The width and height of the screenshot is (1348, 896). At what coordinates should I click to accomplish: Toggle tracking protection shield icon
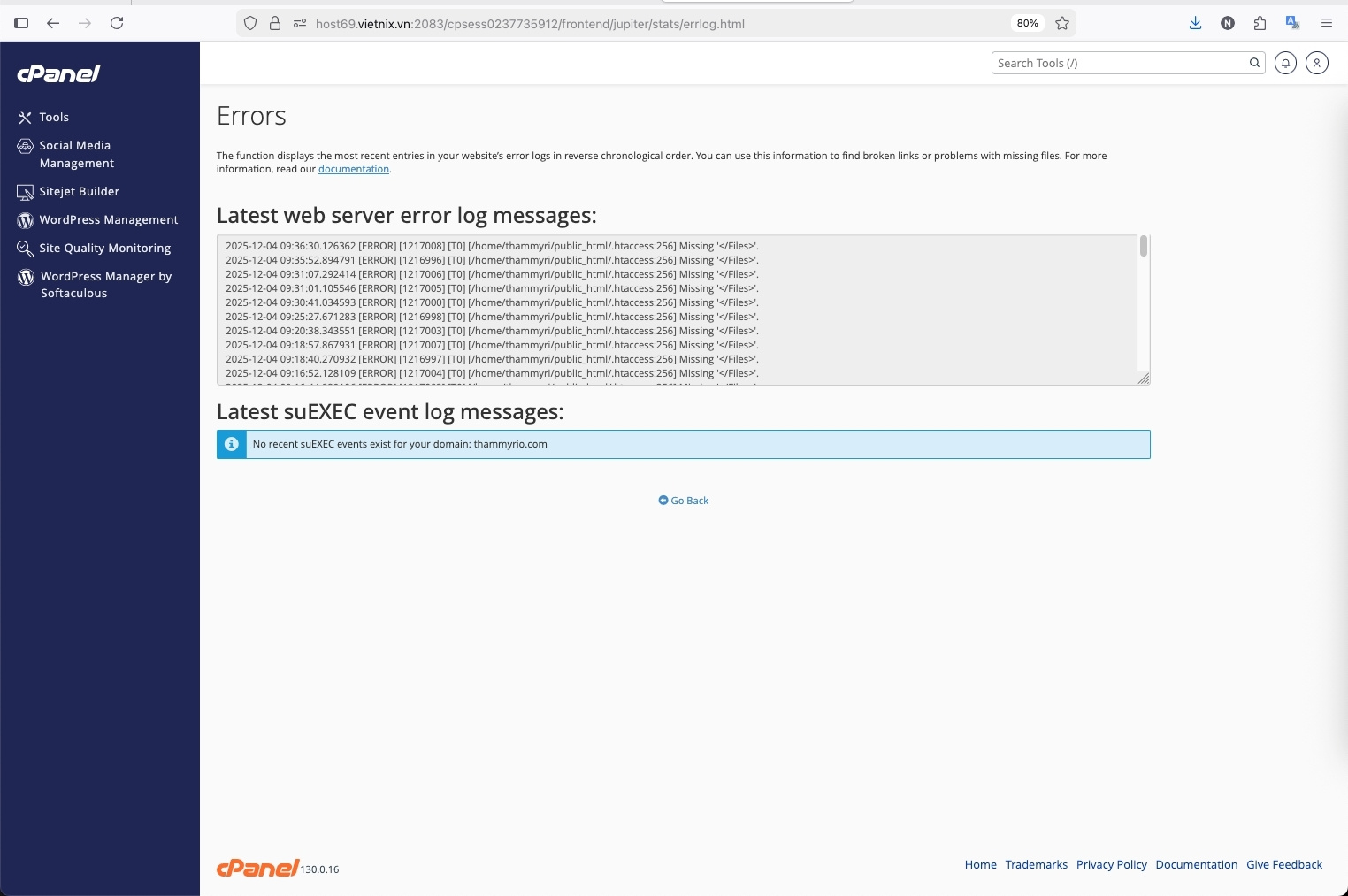click(250, 23)
